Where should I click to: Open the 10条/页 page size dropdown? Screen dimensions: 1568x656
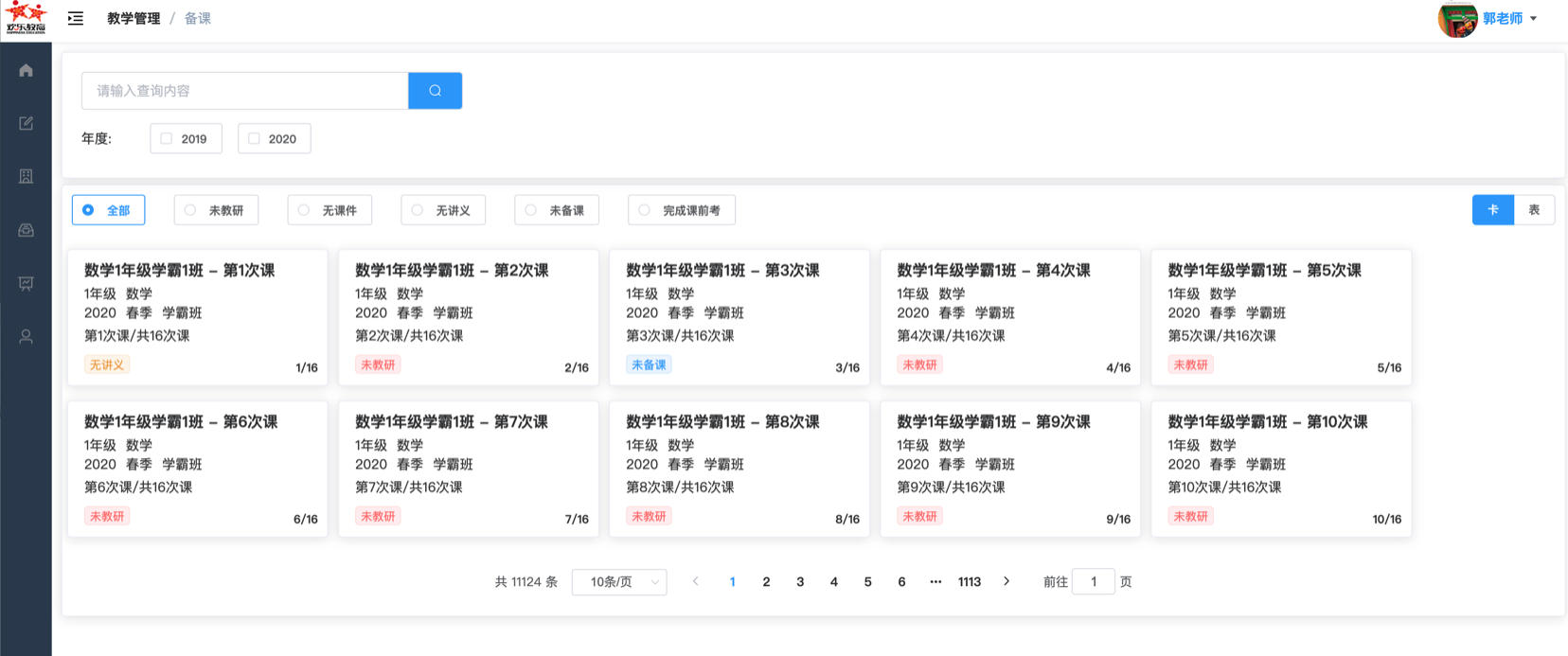619,582
